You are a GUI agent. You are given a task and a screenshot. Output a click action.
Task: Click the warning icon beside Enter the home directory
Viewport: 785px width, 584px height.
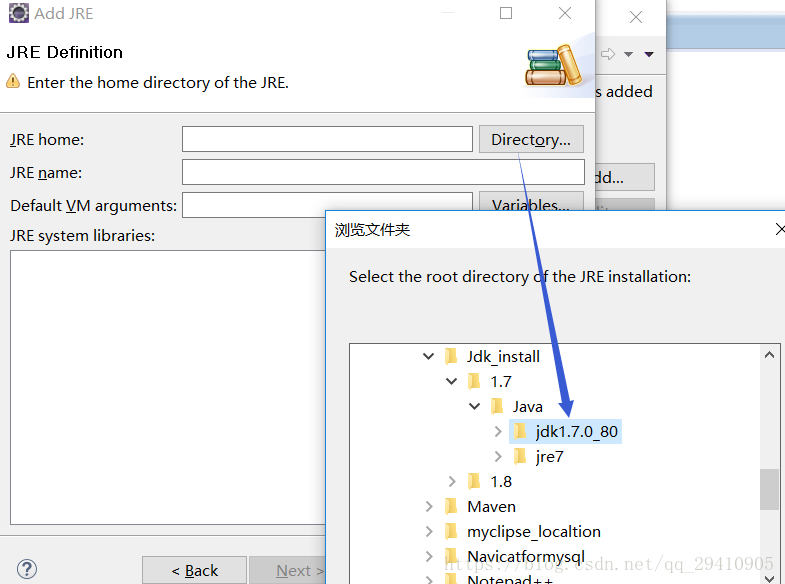tap(13, 81)
